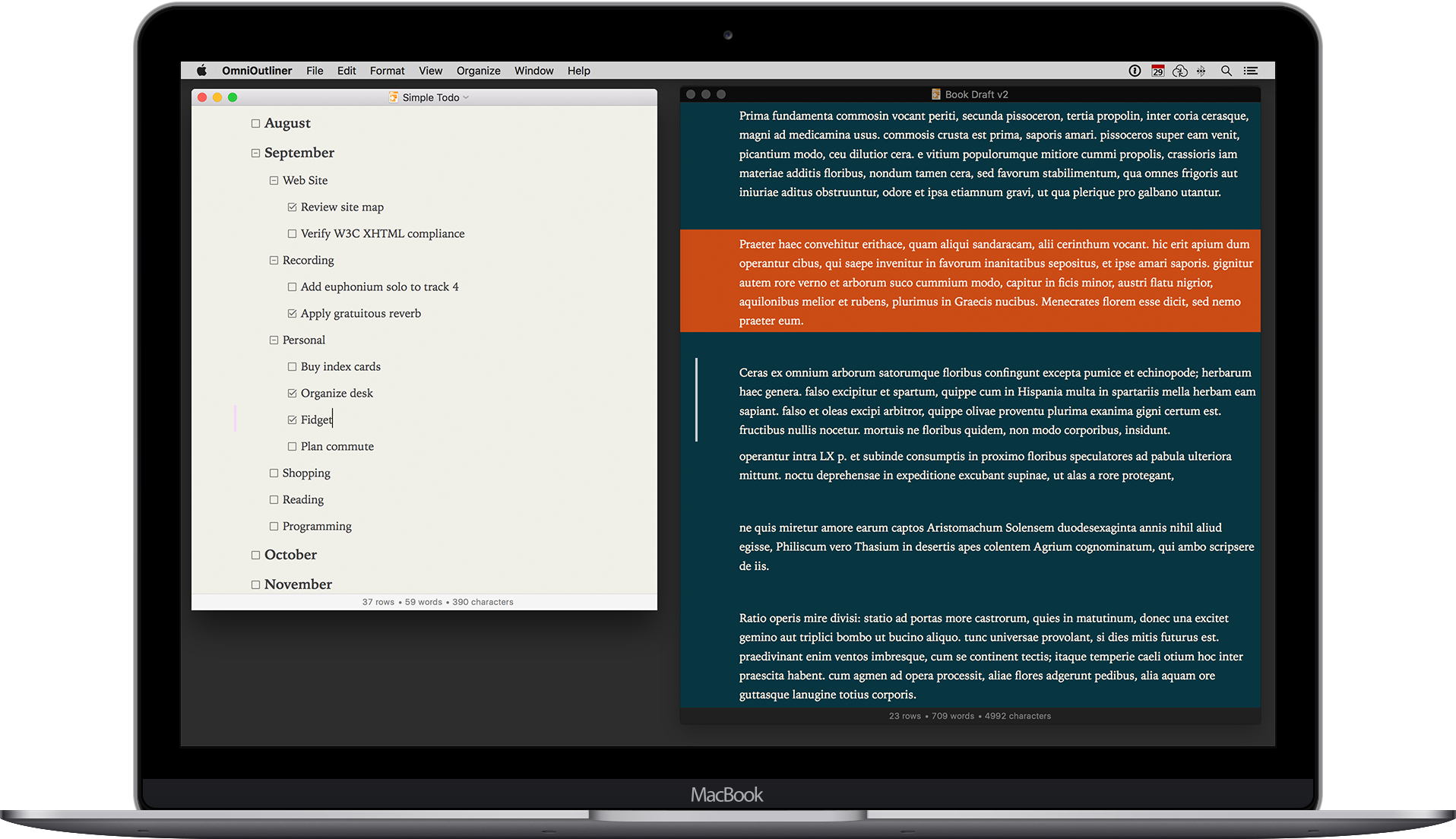Open the Simple Todo title dropdown arrow
Viewport: 1456px width, 839px height.
[466, 97]
